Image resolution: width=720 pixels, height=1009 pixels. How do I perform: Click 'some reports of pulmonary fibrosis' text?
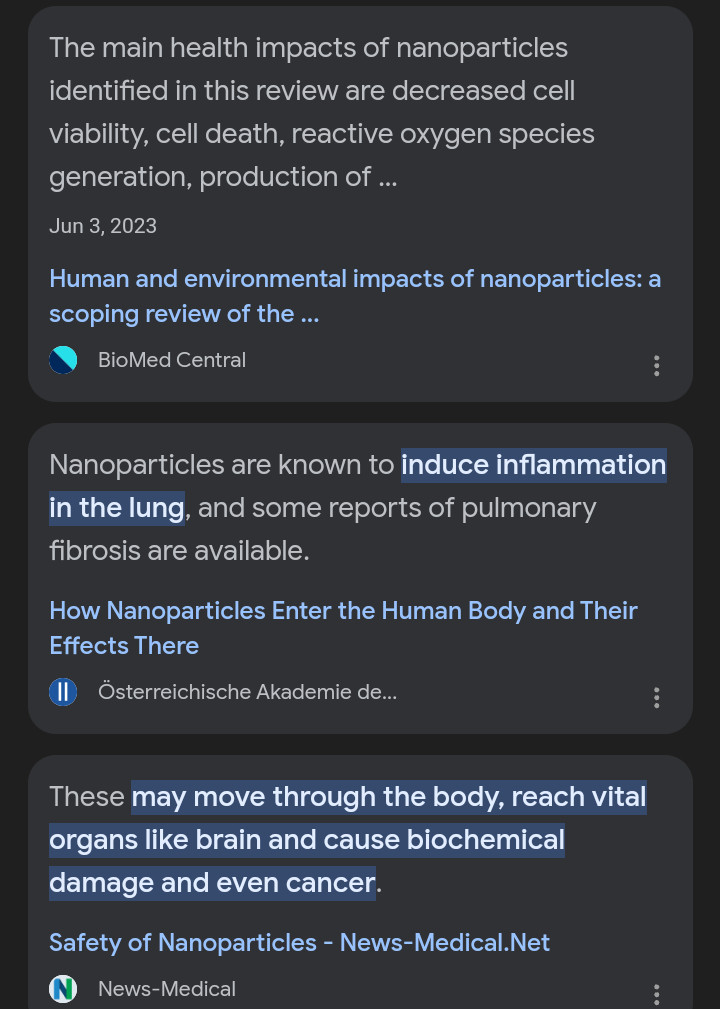tap(422, 508)
